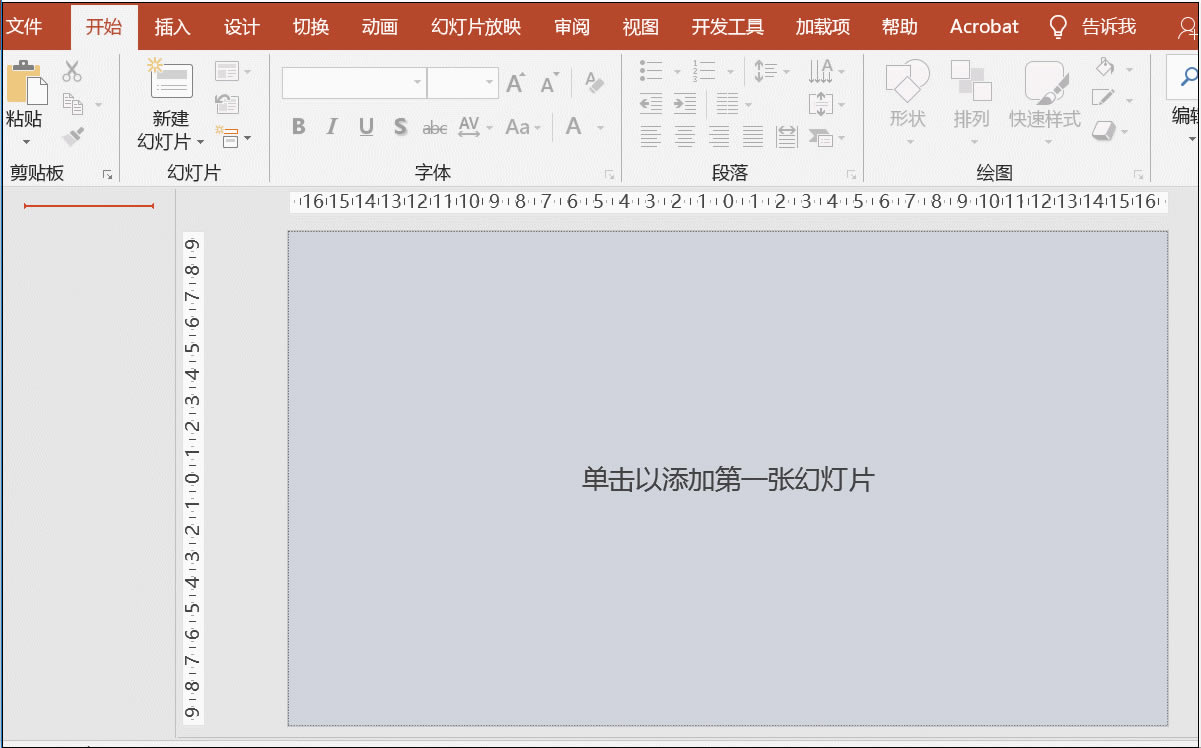Screen dimensions: 1201x748
Task: Select the Cut (scissors) icon
Action: 70,72
